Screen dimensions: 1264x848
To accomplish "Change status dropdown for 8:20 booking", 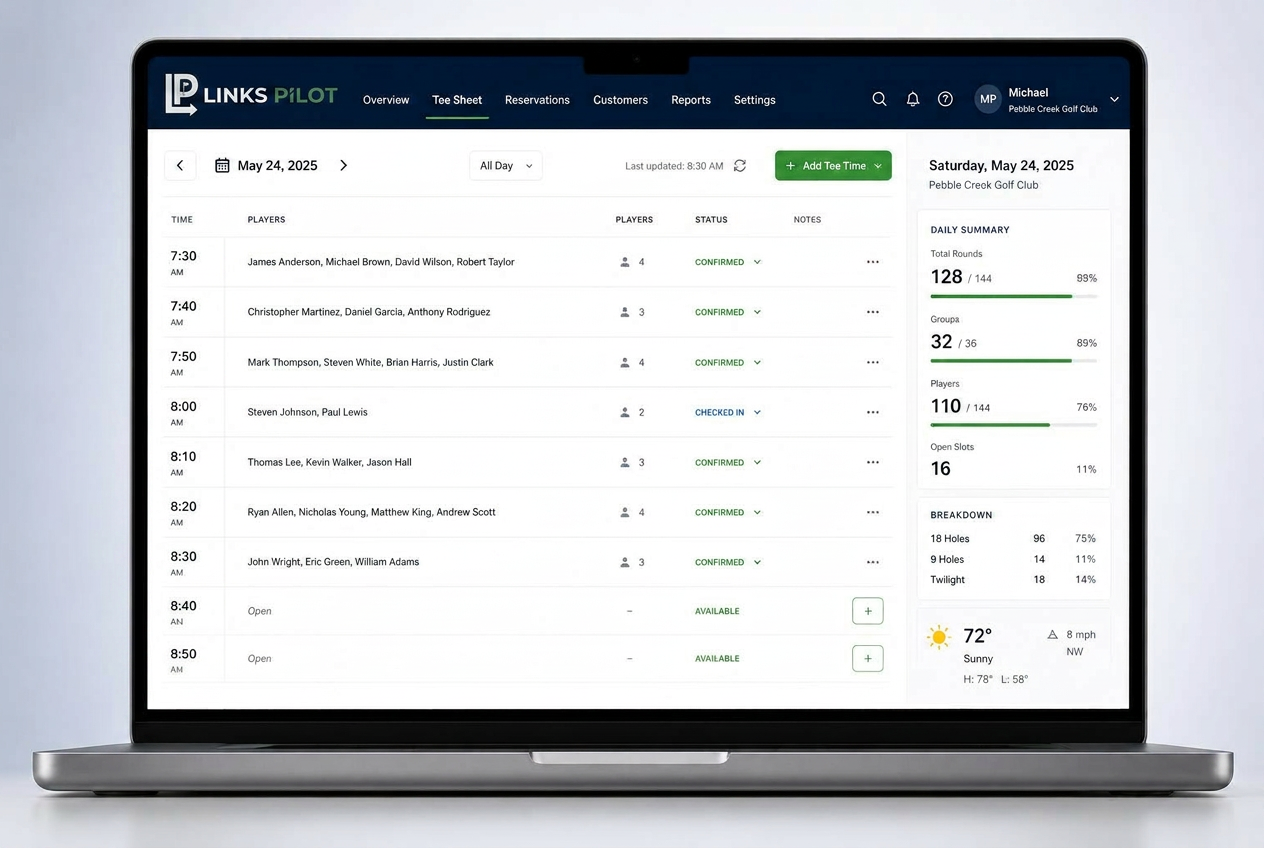I will point(757,512).
